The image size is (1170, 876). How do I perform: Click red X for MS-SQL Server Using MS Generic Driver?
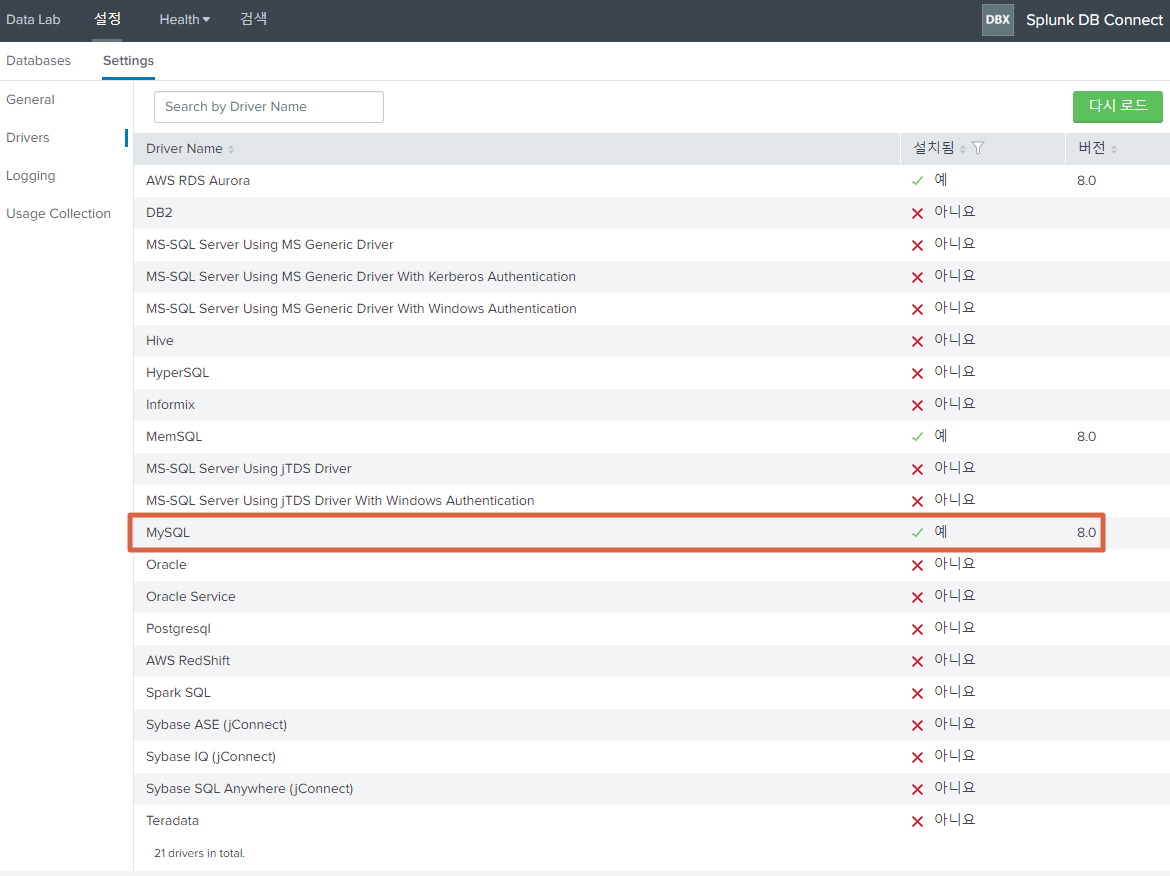click(918, 245)
